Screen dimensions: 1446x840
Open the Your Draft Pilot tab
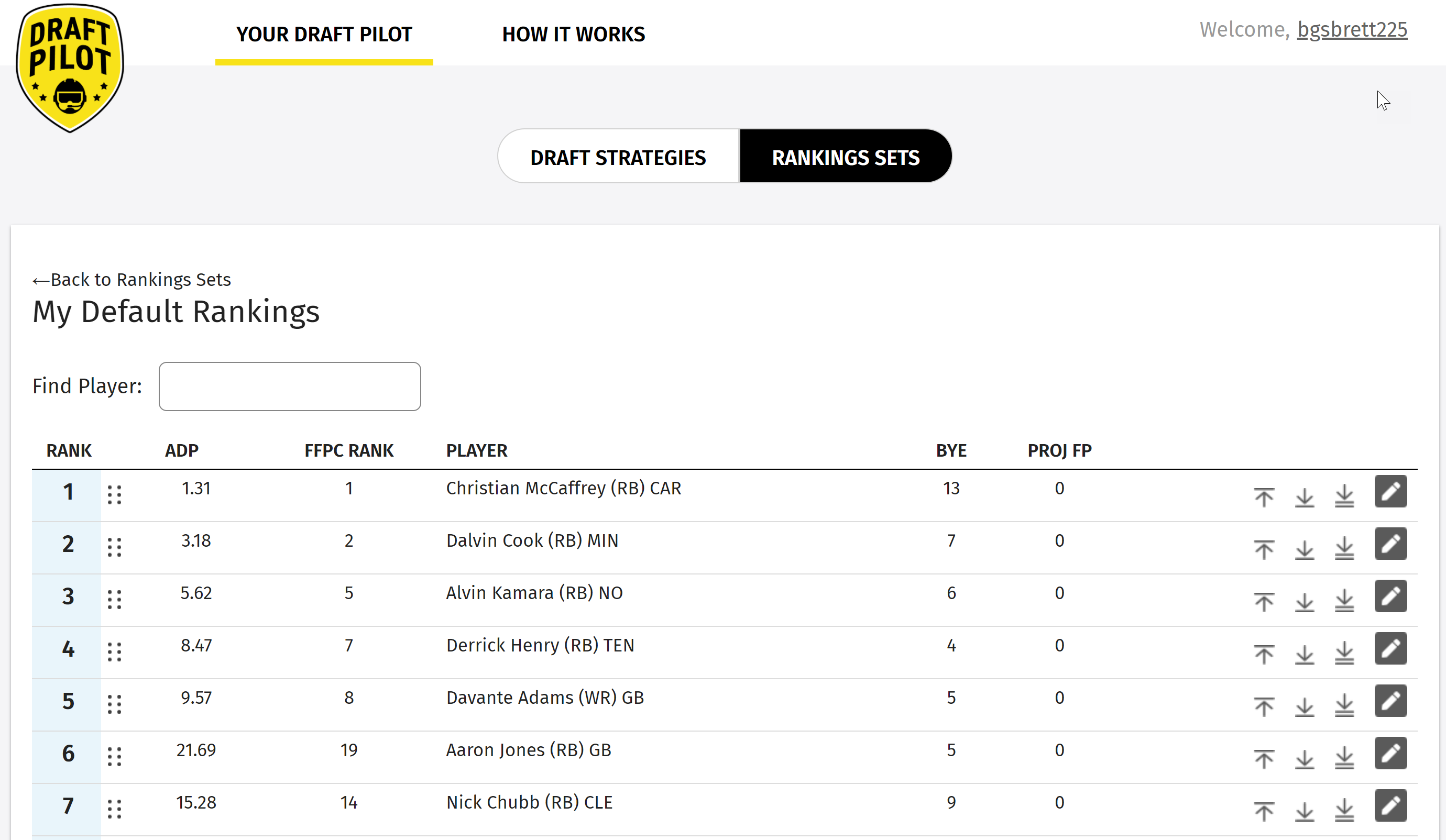pyautogui.click(x=324, y=35)
